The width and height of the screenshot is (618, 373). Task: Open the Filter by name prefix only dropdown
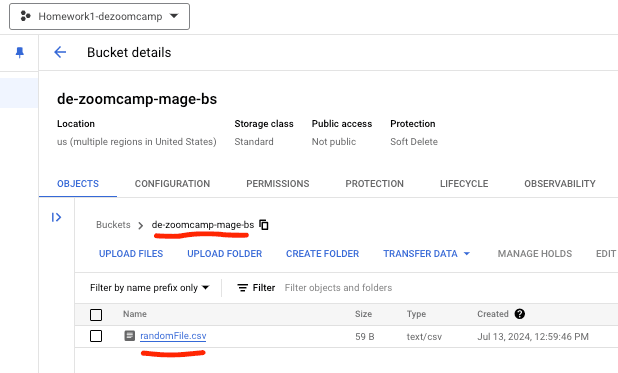tap(149, 288)
